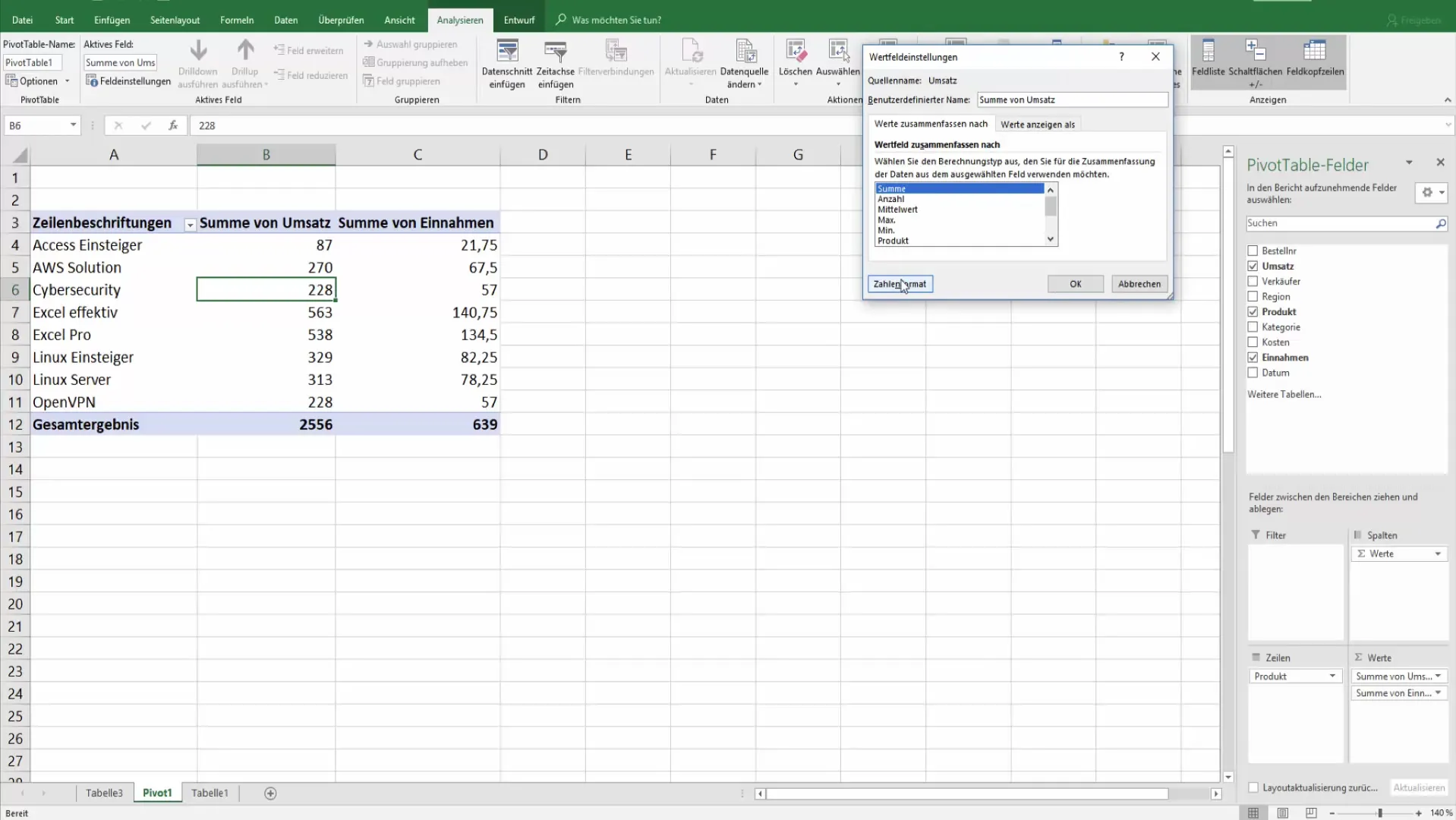
Task: Click the Löschen icon in Aktionen
Action: (x=796, y=51)
